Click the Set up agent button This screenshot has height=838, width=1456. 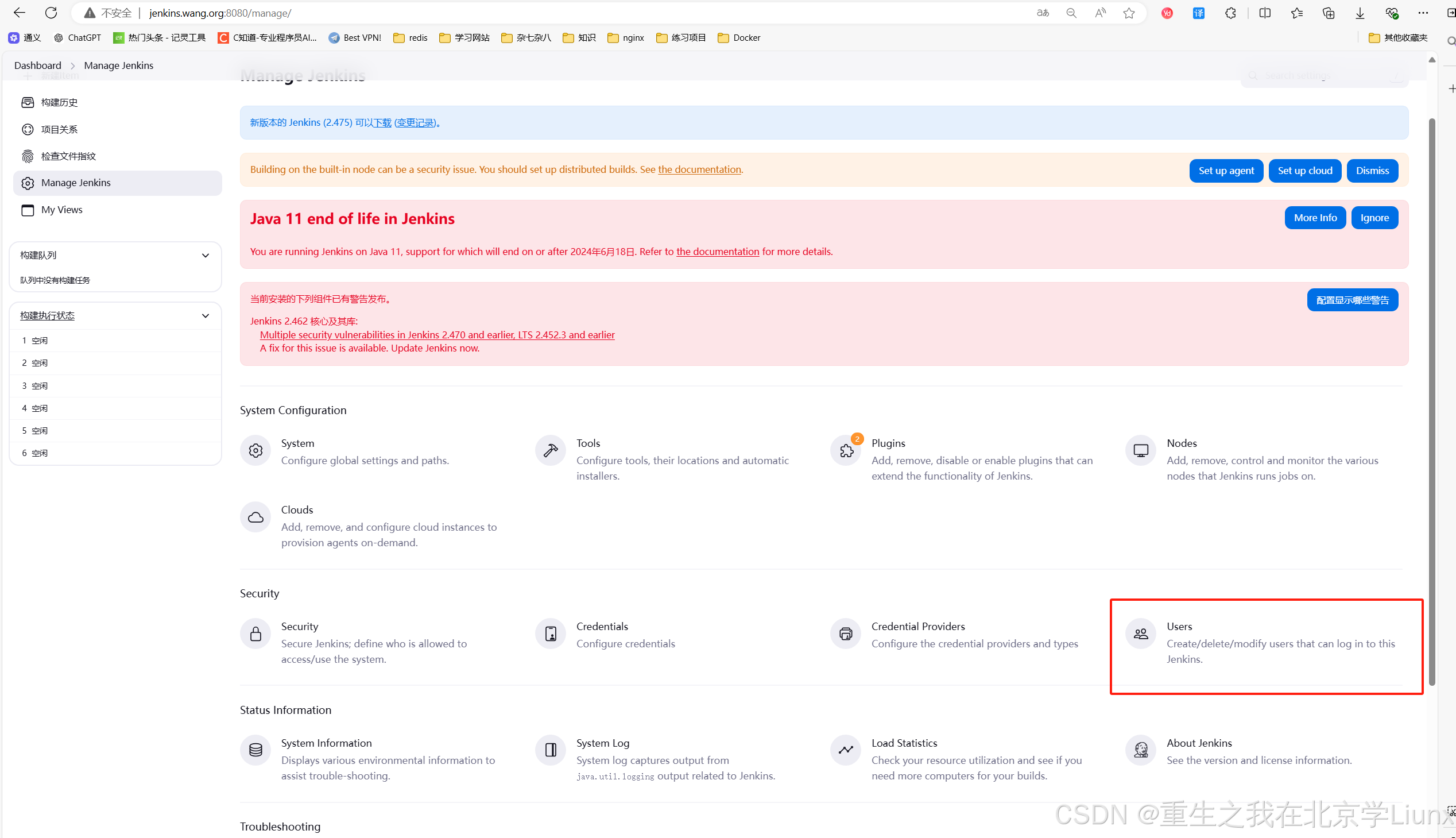click(1226, 171)
